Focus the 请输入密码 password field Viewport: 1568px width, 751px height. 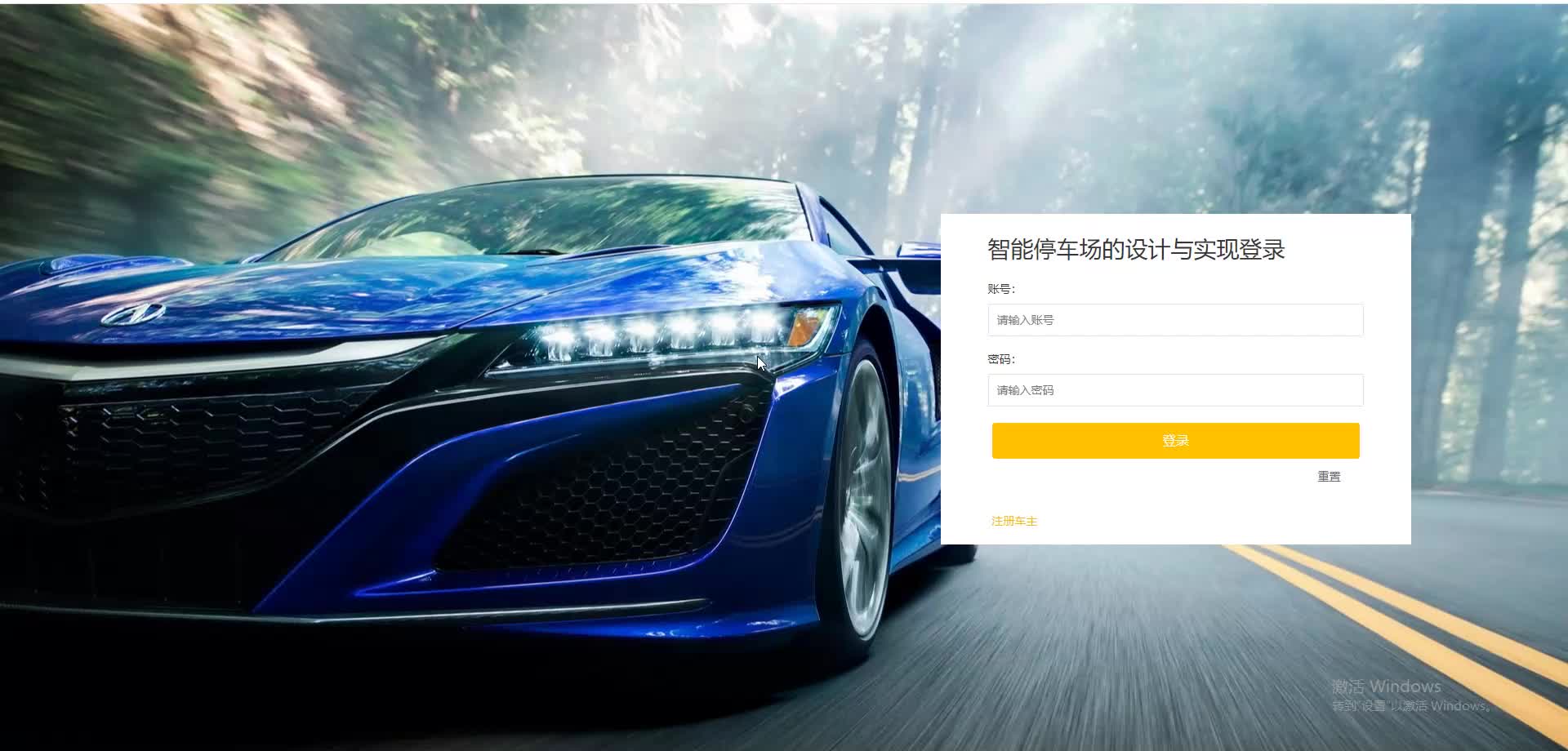[x=1175, y=390]
